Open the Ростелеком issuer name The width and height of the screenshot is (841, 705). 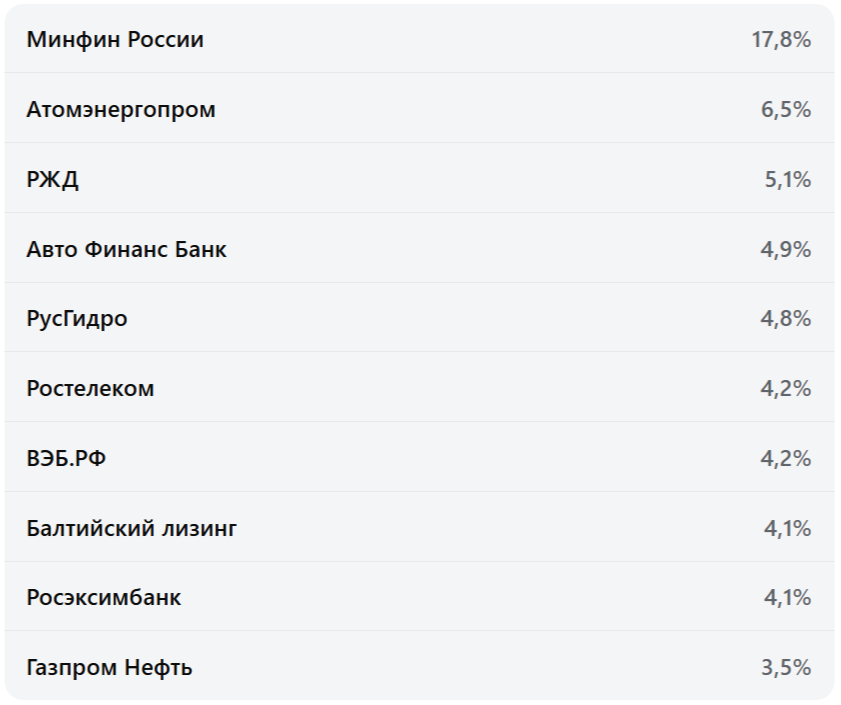click(91, 388)
